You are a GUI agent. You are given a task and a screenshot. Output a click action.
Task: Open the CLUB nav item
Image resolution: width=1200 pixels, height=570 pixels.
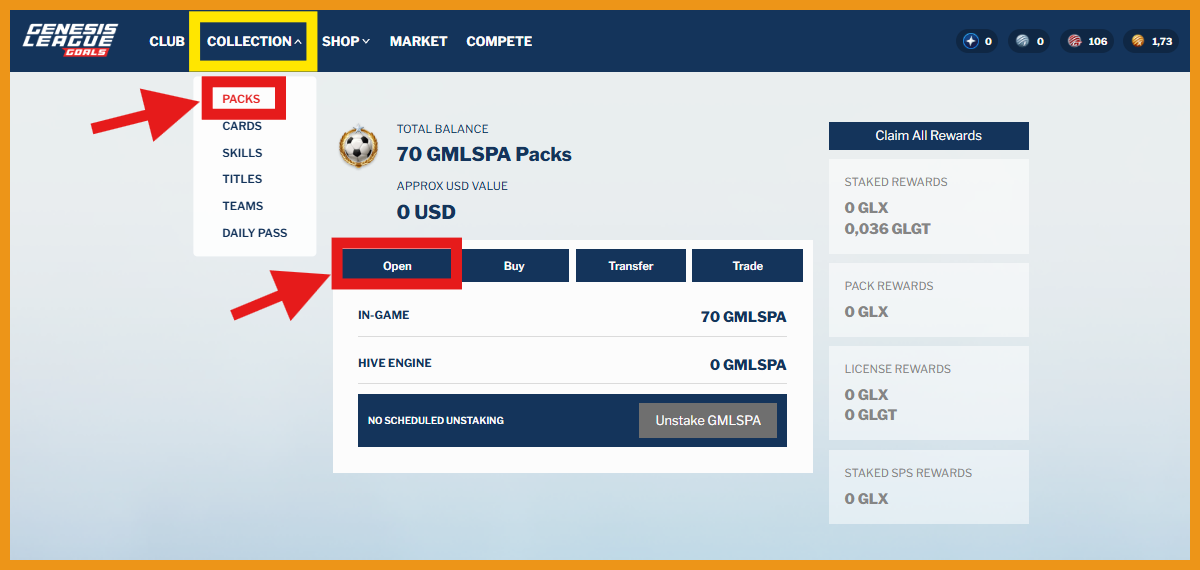click(x=167, y=41)
